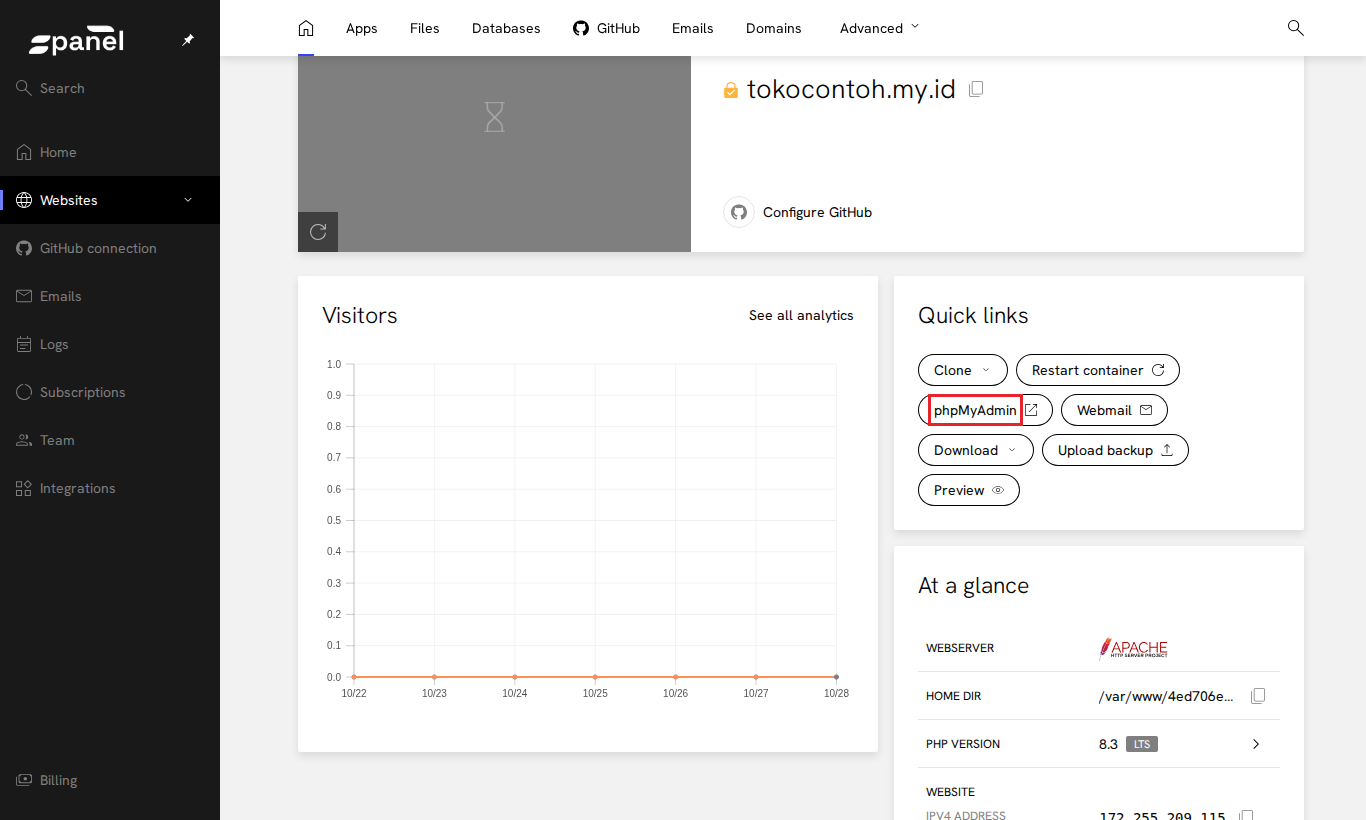Click the Restart container button

[1098, 370]
